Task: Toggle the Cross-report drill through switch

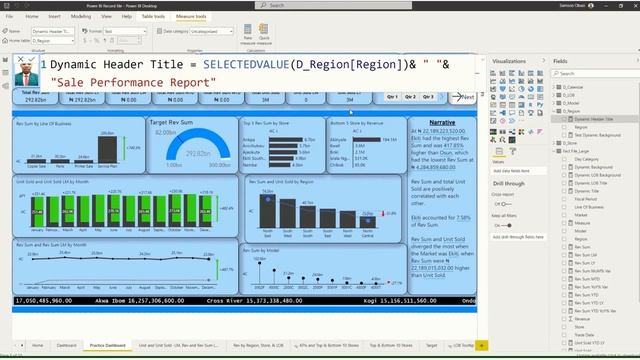Action: (x=505, y=204)
